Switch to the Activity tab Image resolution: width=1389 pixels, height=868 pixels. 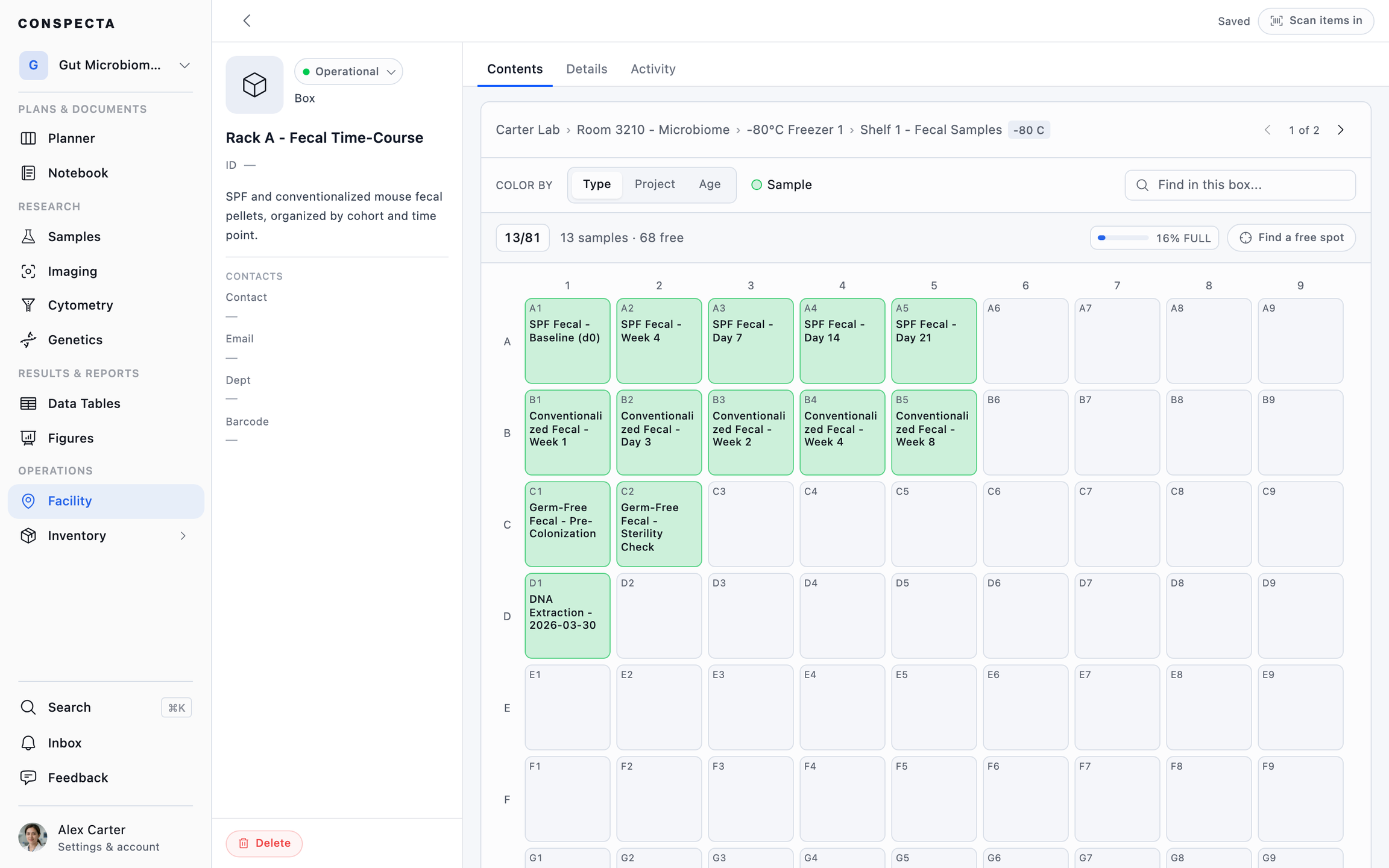pos(653,69)
